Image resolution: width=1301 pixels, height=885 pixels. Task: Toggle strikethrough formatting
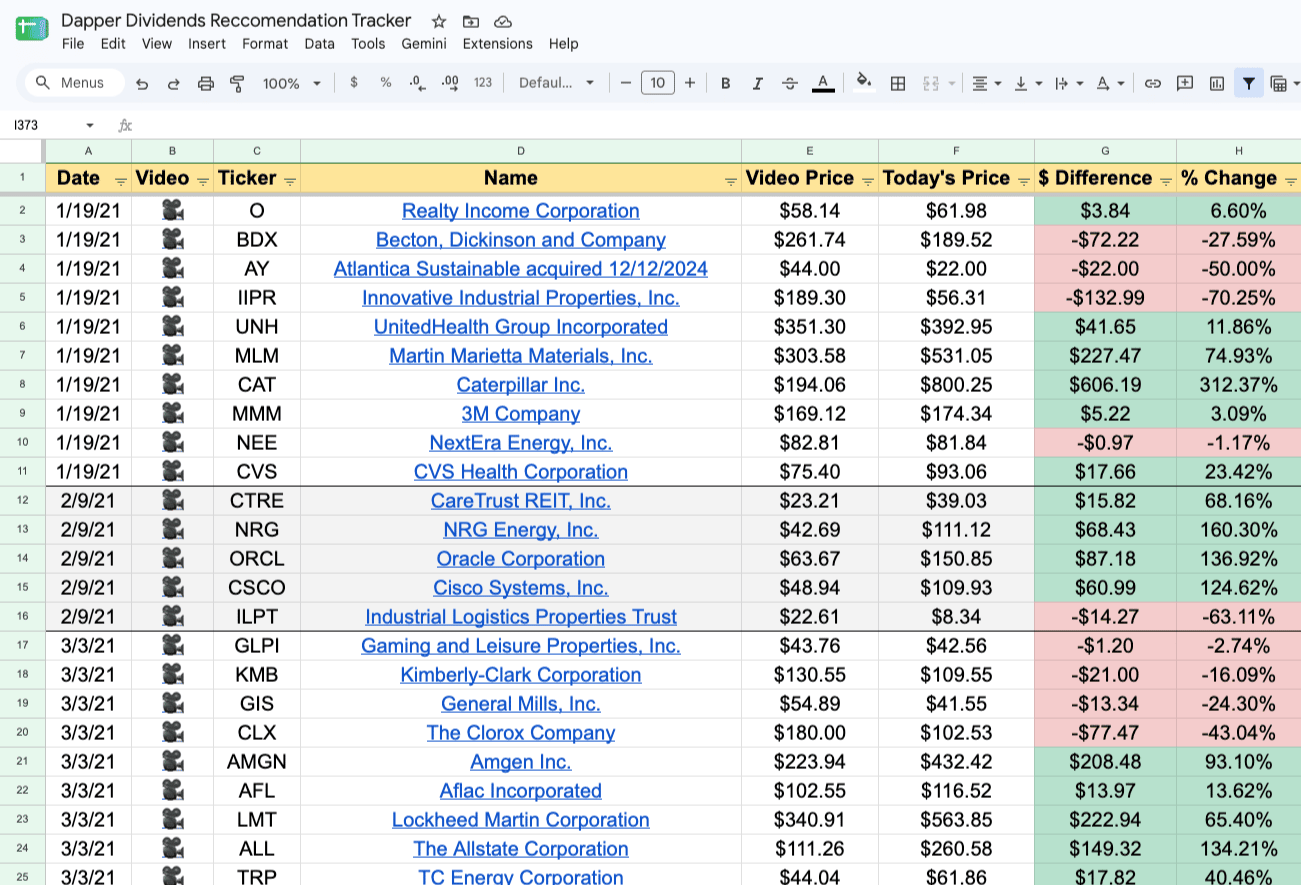[790, 83]
